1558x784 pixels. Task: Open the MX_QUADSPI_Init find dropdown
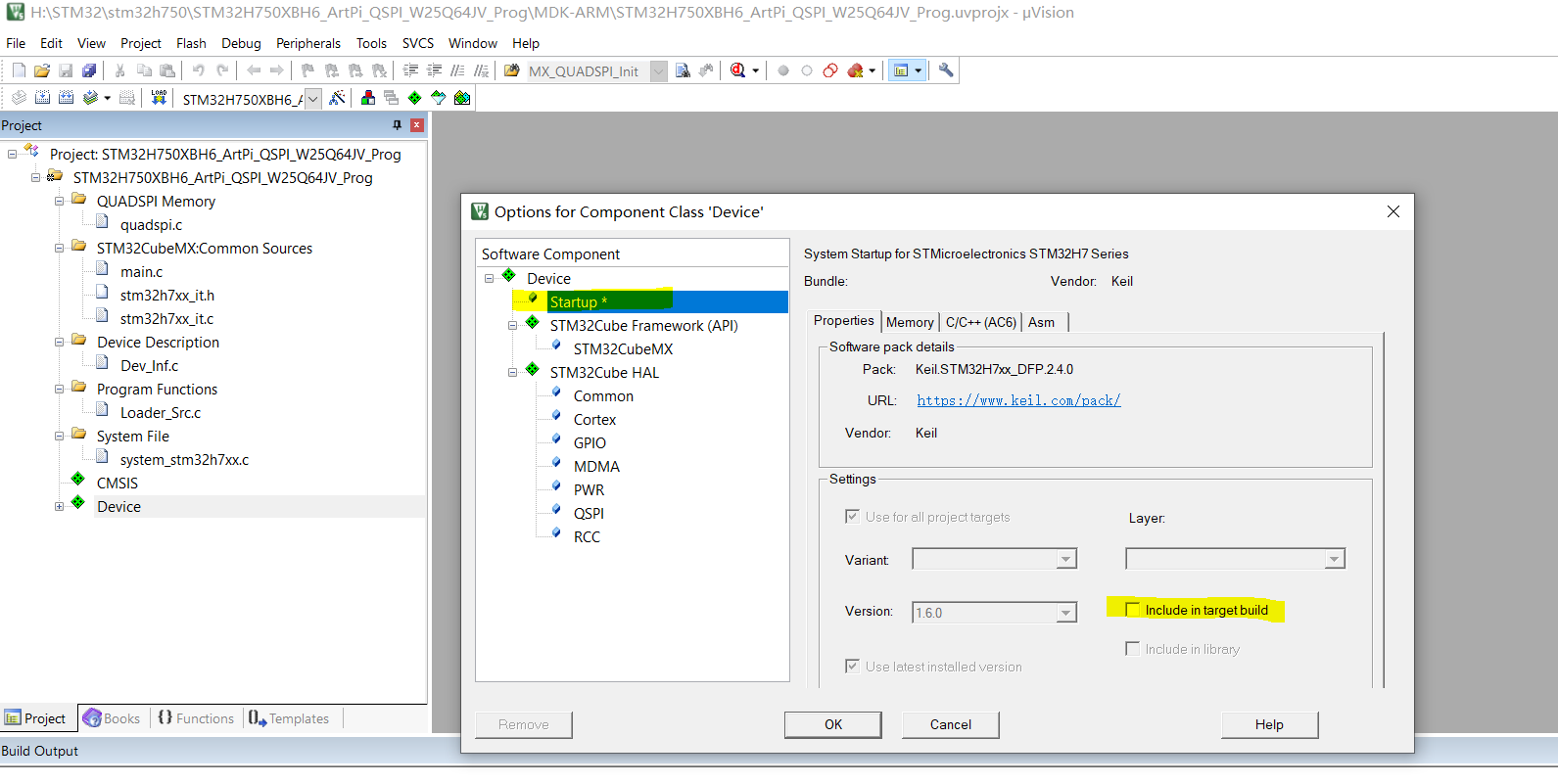pos(659,71)
